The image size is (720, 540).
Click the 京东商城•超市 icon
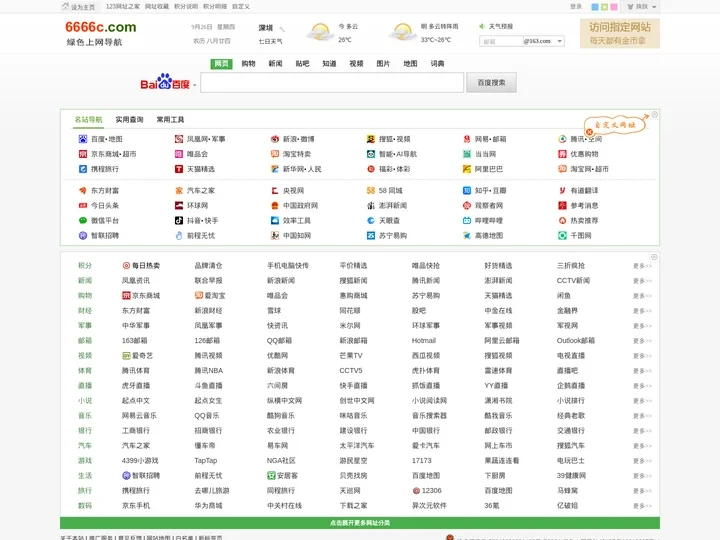click(83, 154)
